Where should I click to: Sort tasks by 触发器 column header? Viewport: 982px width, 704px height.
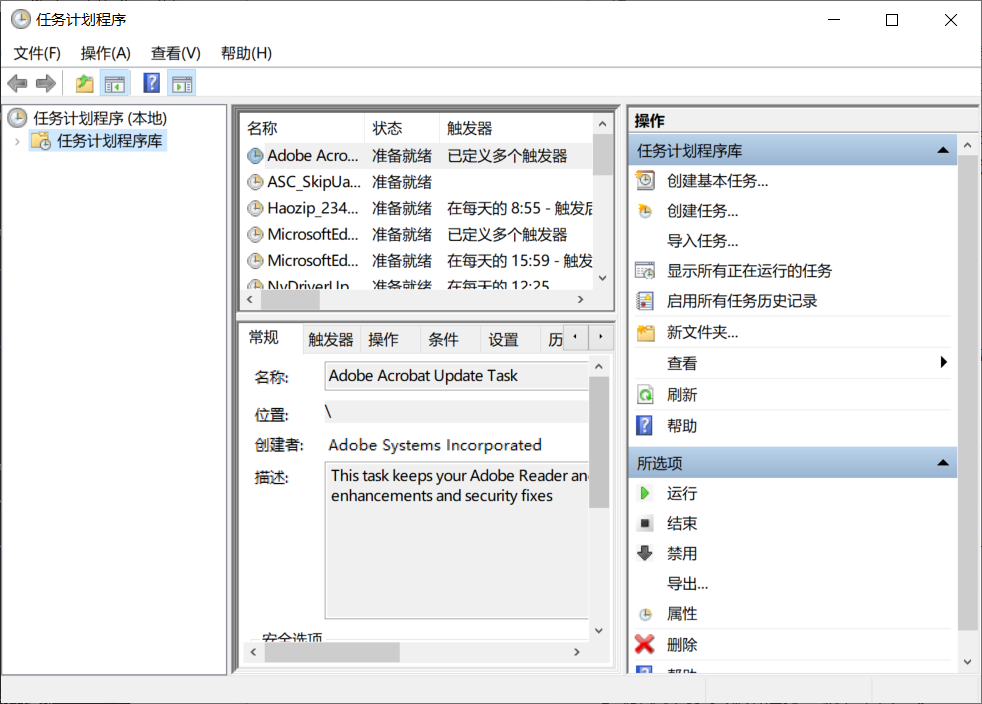[517, 128]
